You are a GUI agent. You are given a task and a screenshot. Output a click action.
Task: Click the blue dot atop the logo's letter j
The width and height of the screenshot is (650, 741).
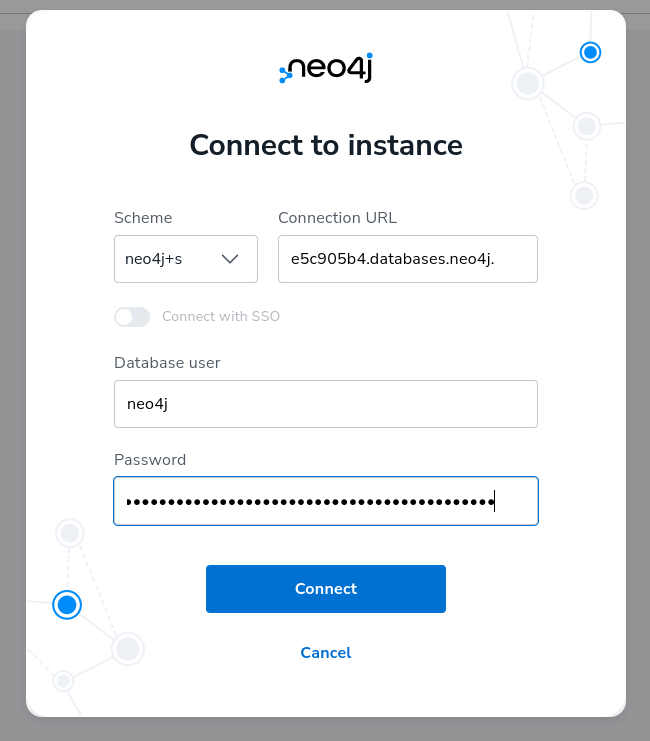pos(369,55)
